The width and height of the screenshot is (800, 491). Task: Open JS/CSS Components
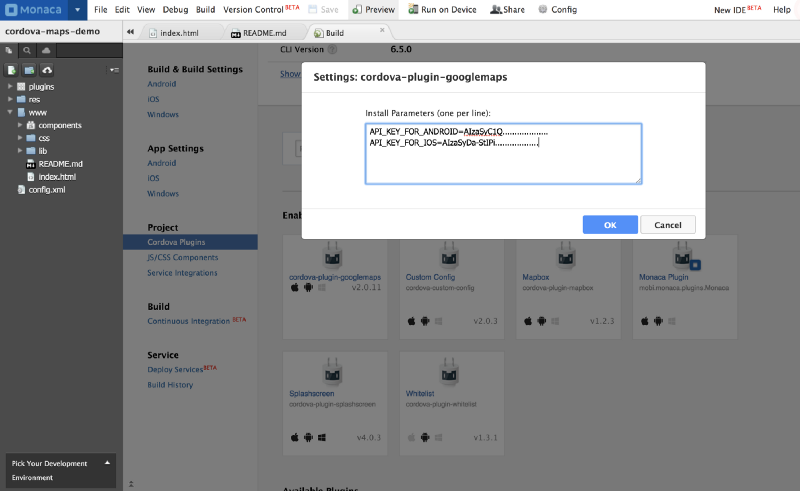pos(183,257)
